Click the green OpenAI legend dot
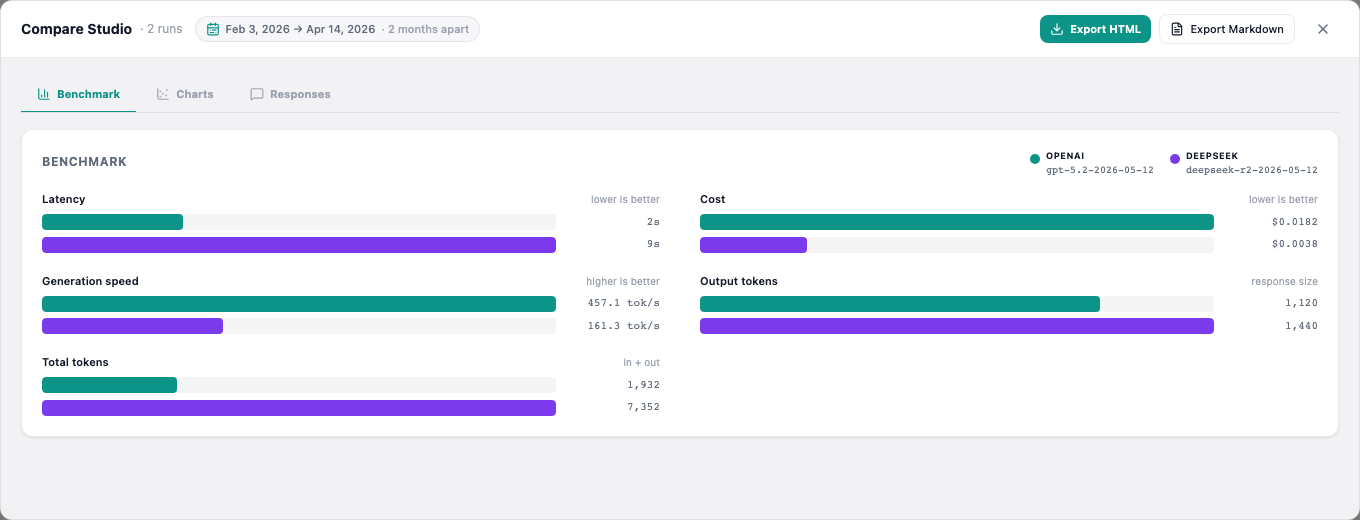 point(1035,159)
